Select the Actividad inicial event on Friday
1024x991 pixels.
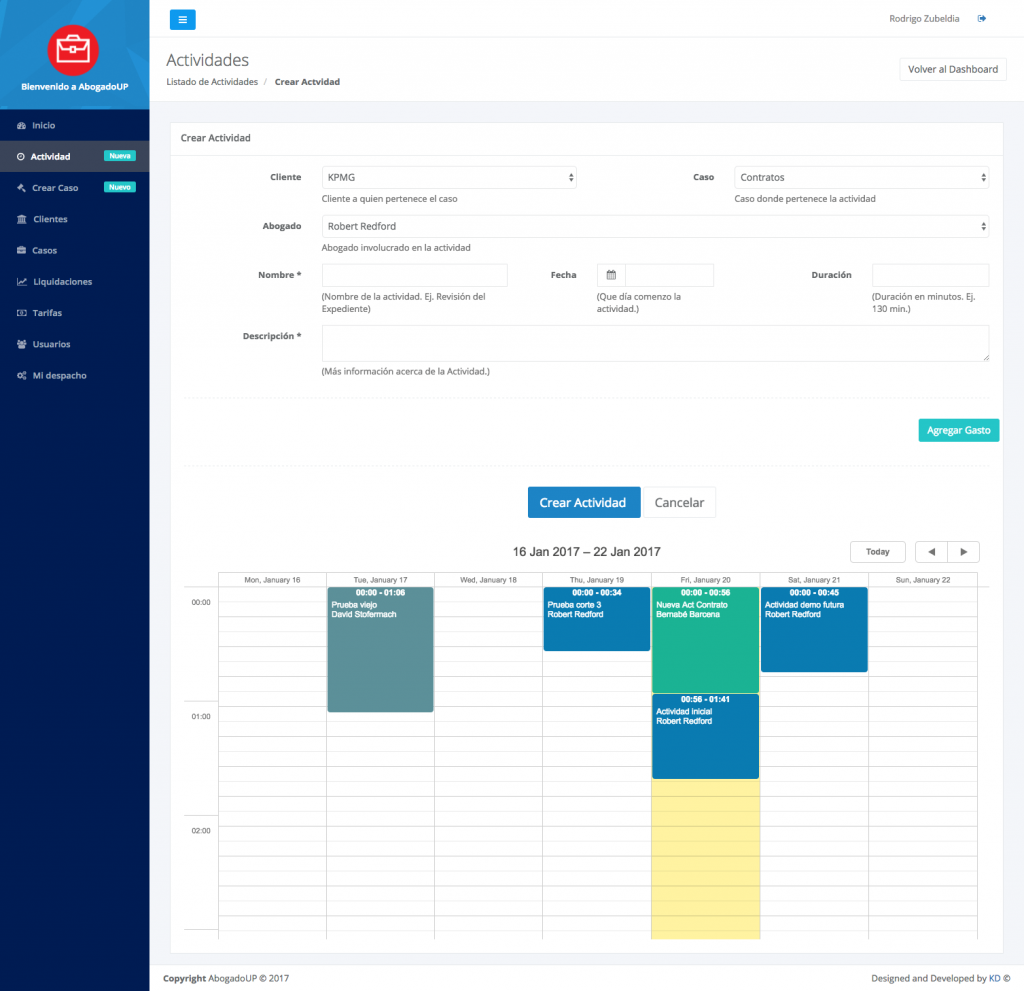(705, 736)
